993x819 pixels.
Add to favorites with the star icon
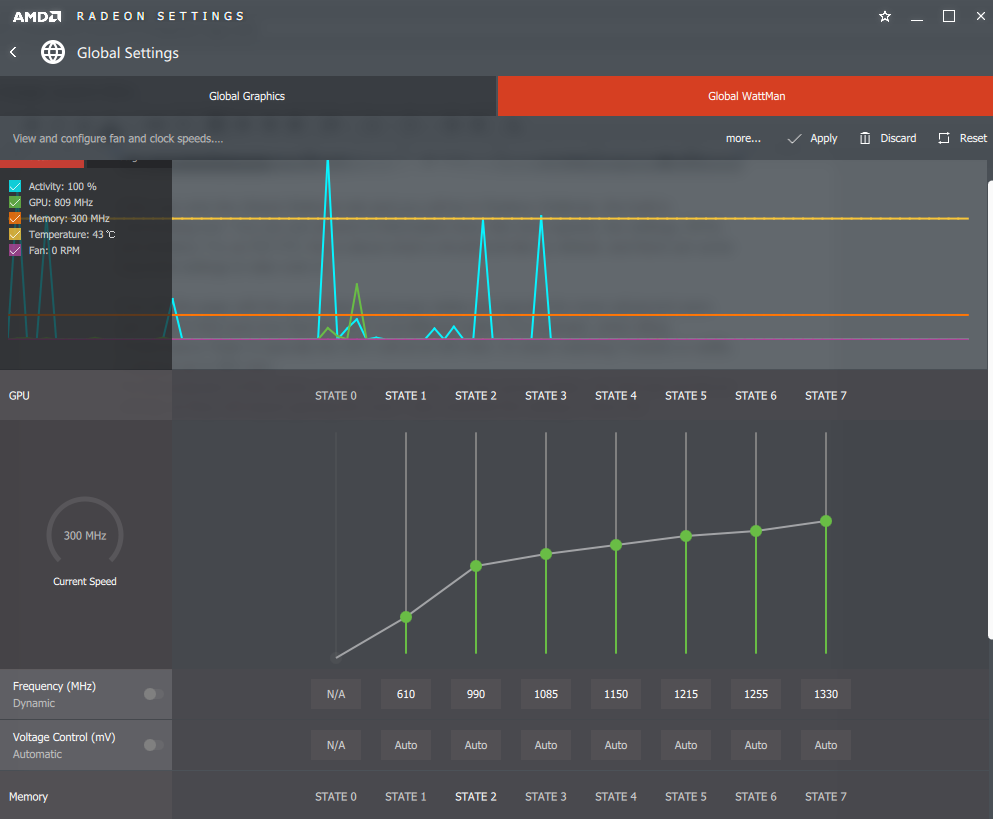(885, 16)
